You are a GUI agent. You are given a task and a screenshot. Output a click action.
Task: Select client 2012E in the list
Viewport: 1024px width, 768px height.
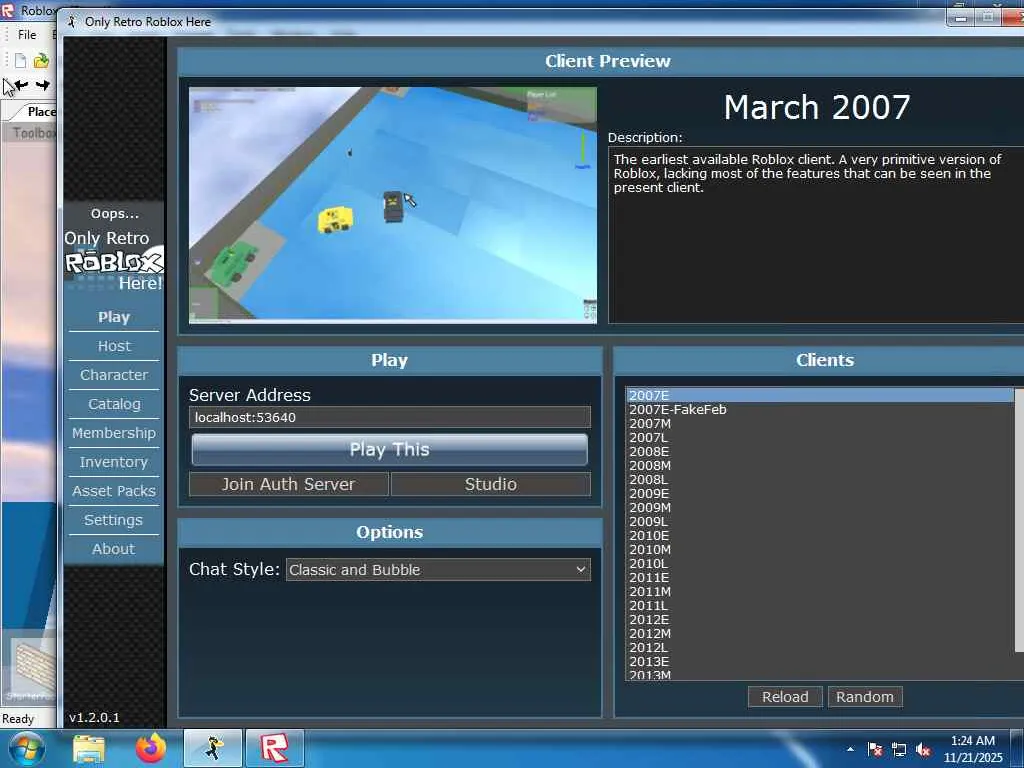(820, 619)
